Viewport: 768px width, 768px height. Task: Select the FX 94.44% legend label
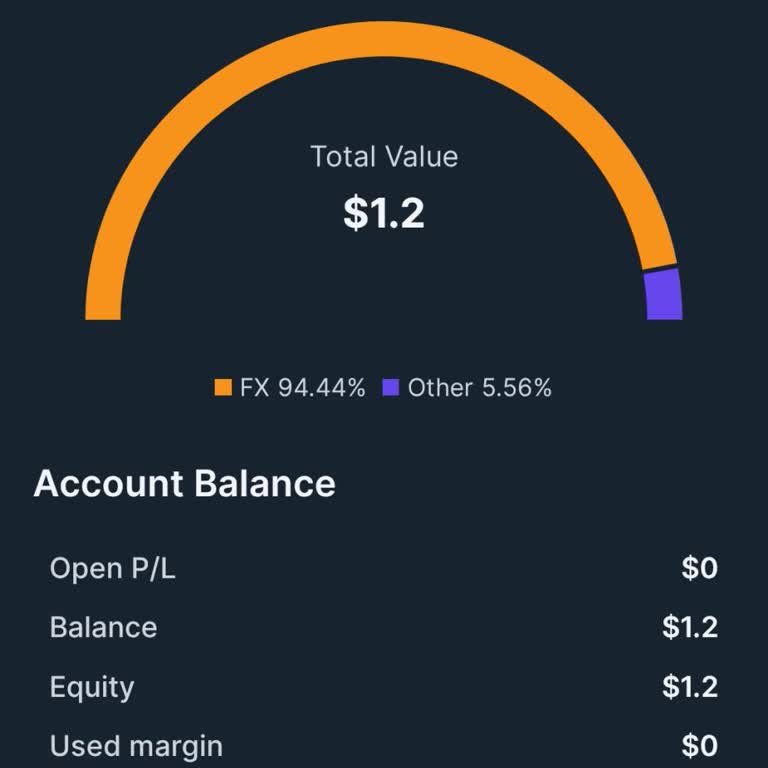[302, 388]
